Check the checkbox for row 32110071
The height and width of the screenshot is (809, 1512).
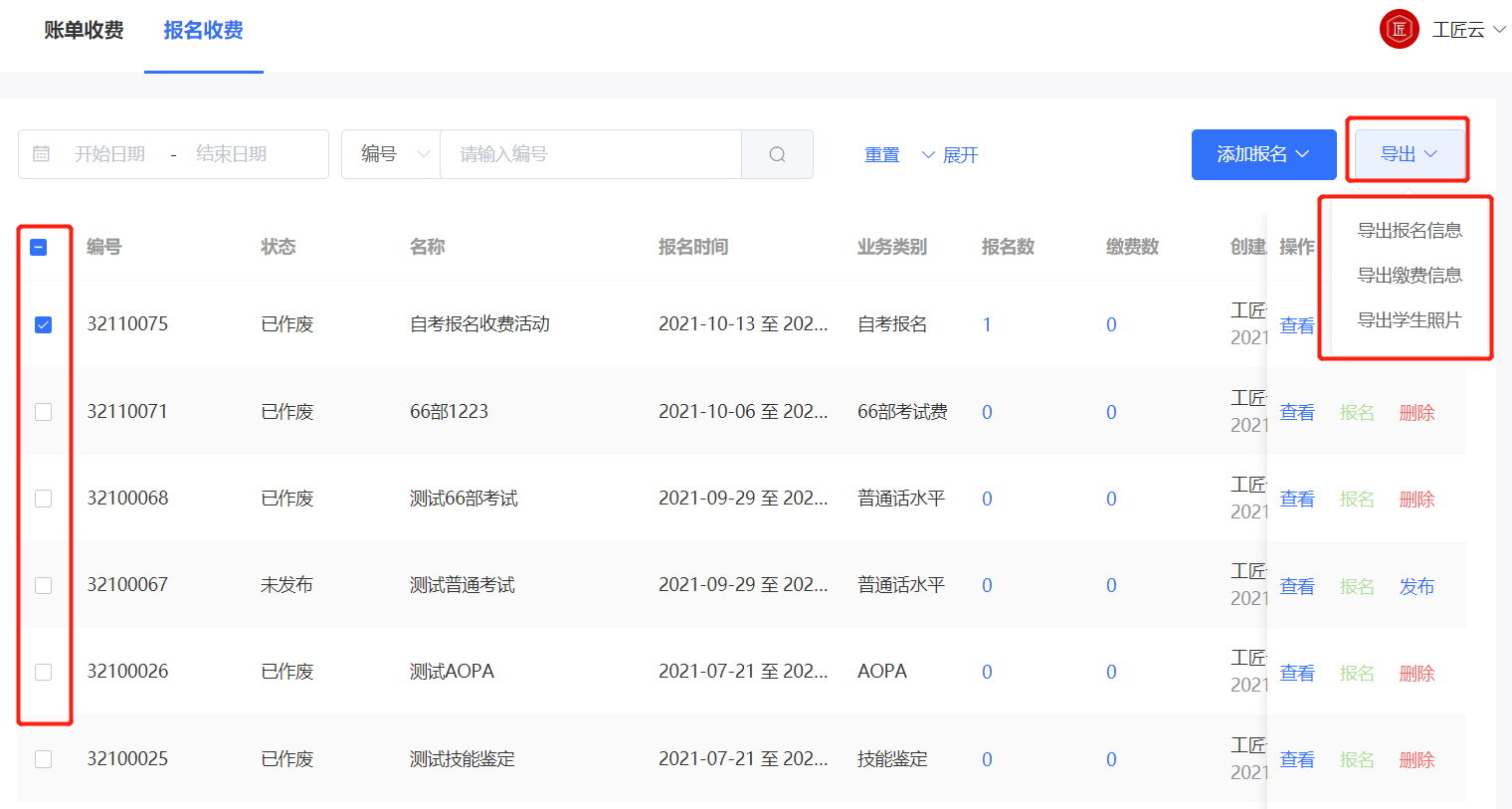(43, 411)
